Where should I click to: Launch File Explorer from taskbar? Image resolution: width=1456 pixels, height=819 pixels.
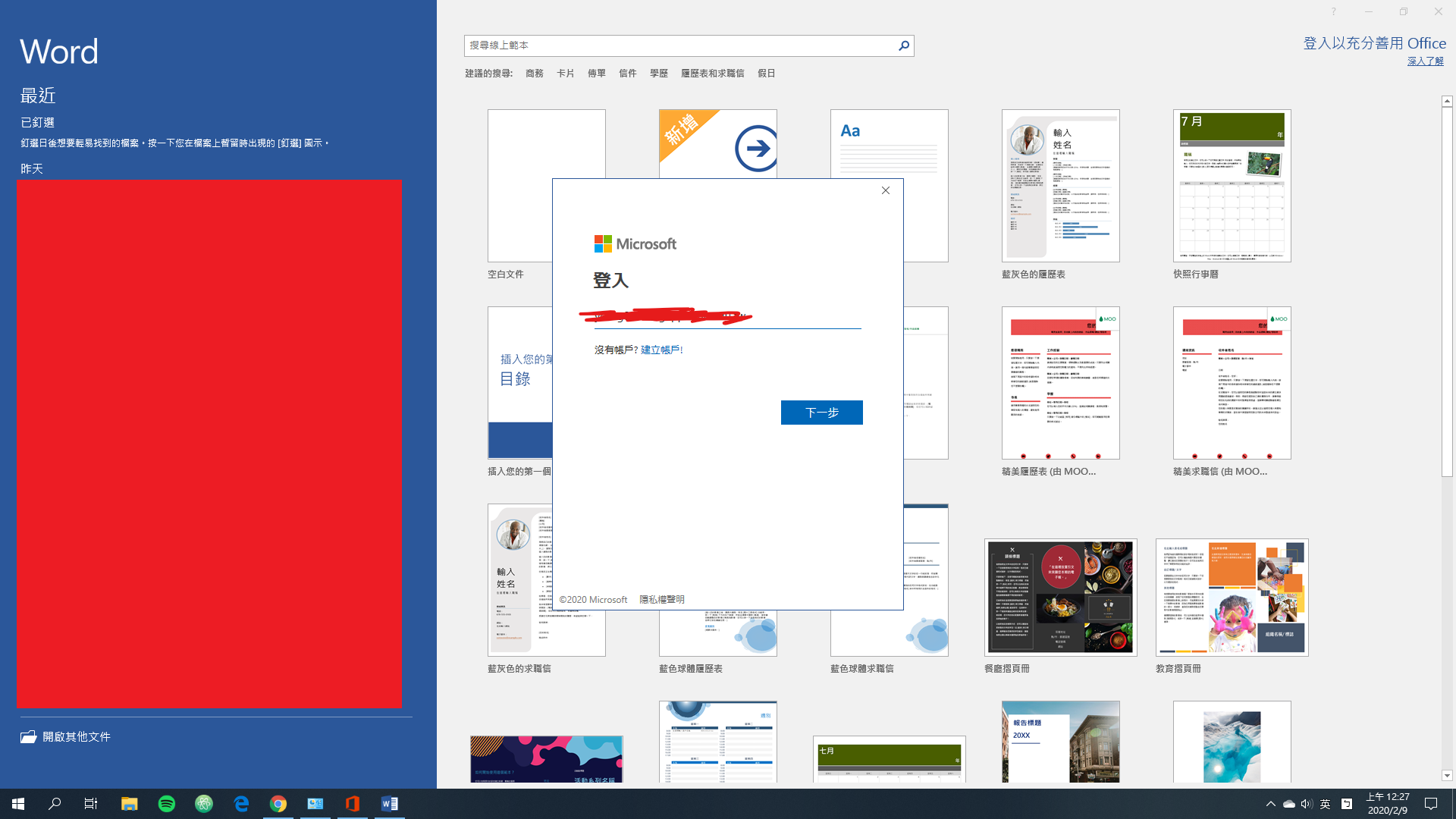[x=130, y=804]
